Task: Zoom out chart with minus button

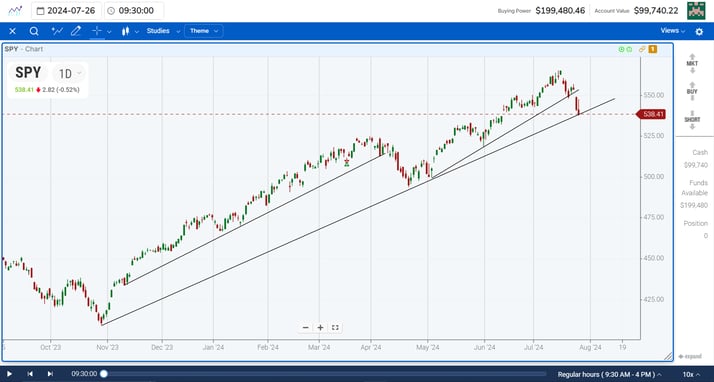Action: point(306,327)
